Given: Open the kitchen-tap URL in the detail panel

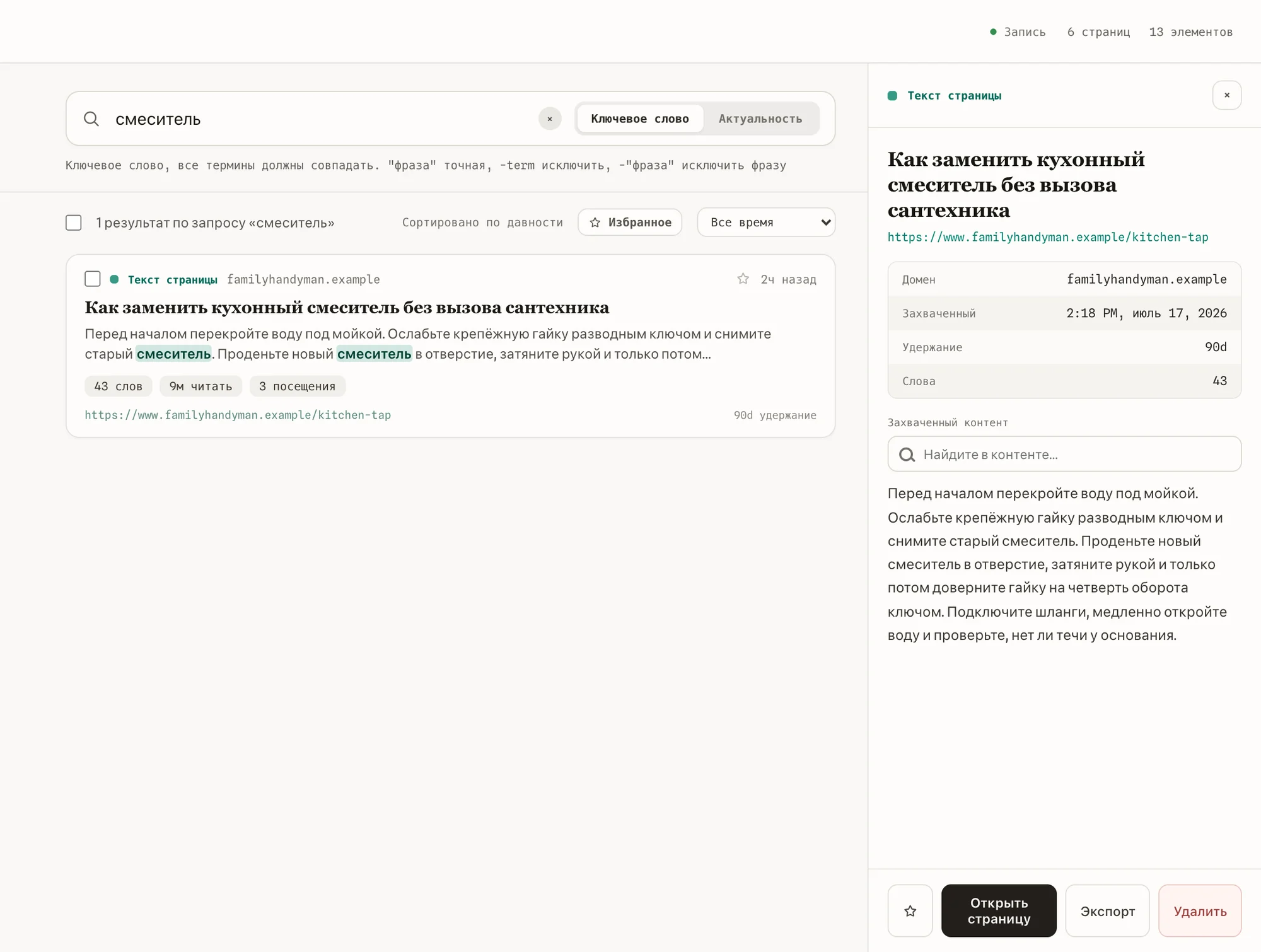Looking at the screenshot, I should tap(1048, 237).
